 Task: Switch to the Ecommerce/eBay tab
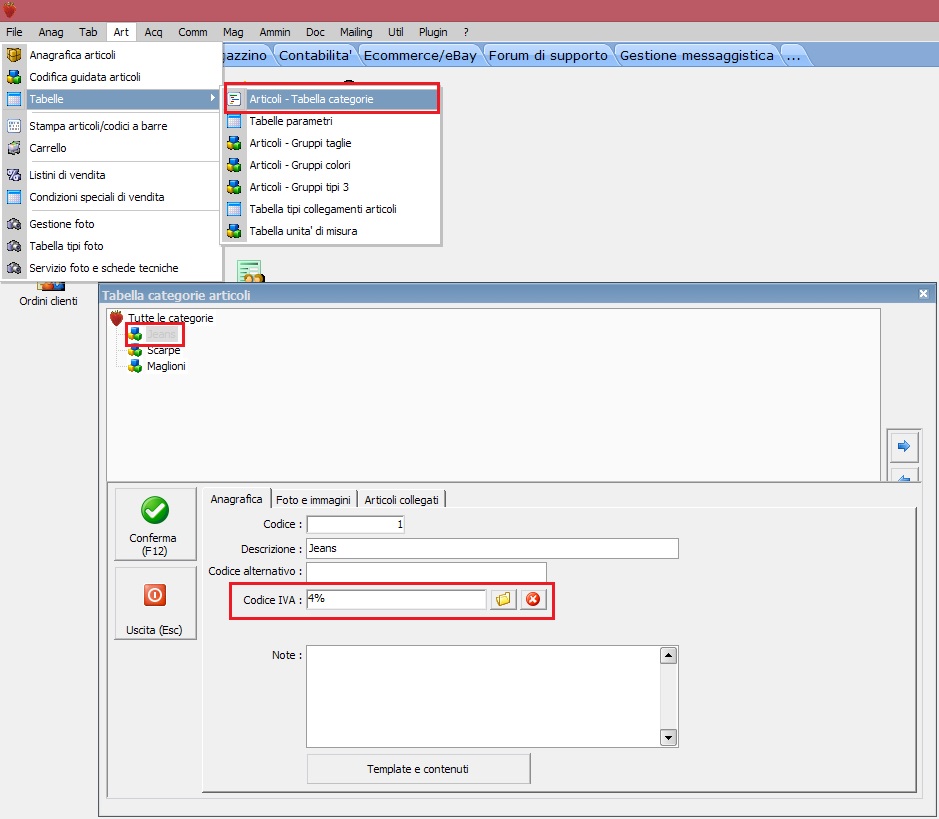pos(420,56)
